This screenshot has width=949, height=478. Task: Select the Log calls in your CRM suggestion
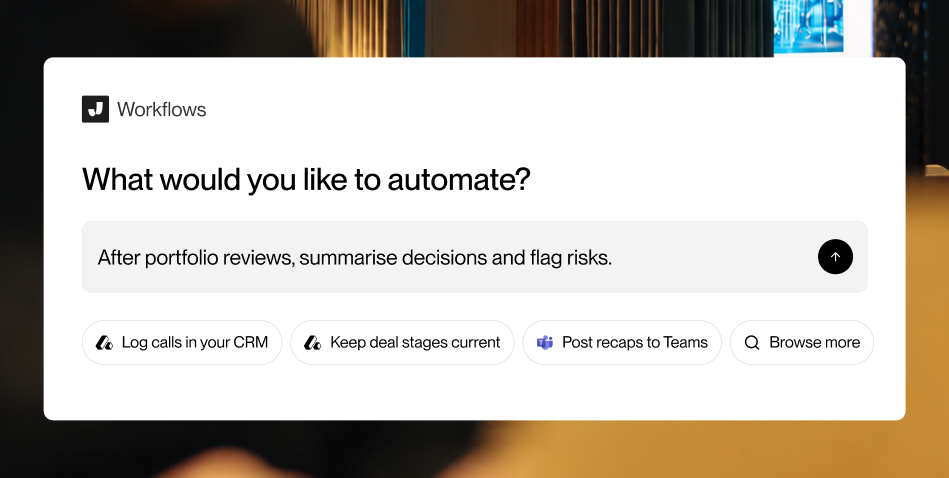[x=182, y=342]
